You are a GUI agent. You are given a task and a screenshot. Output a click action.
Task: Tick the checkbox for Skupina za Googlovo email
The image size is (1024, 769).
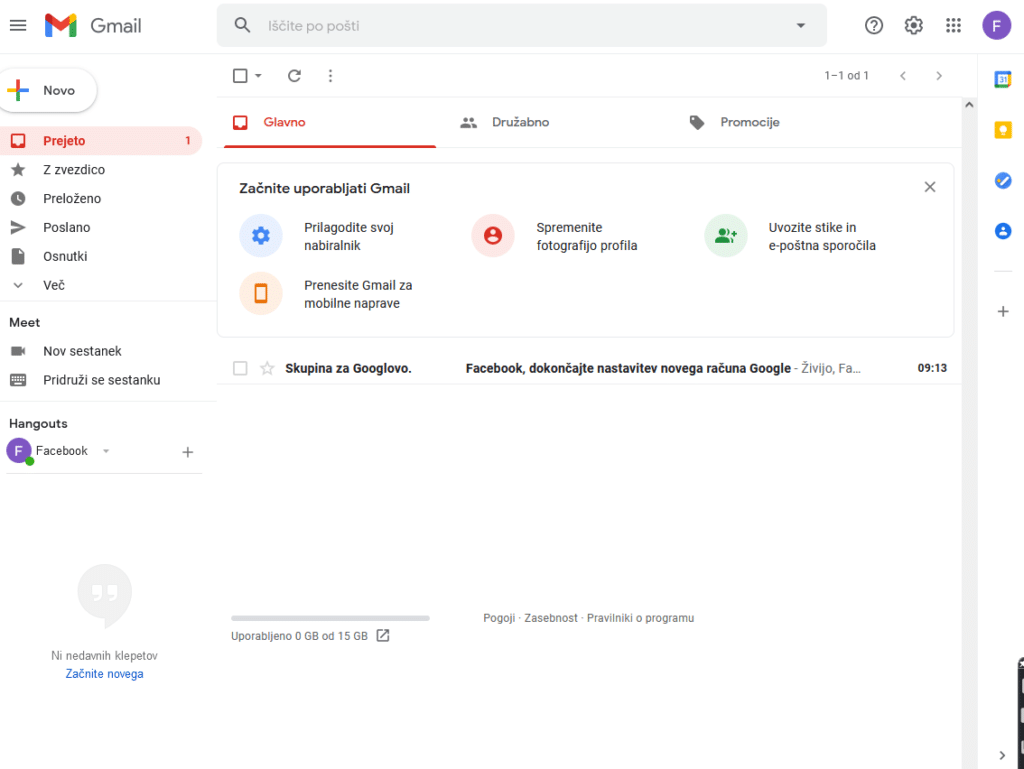point(240,368)
